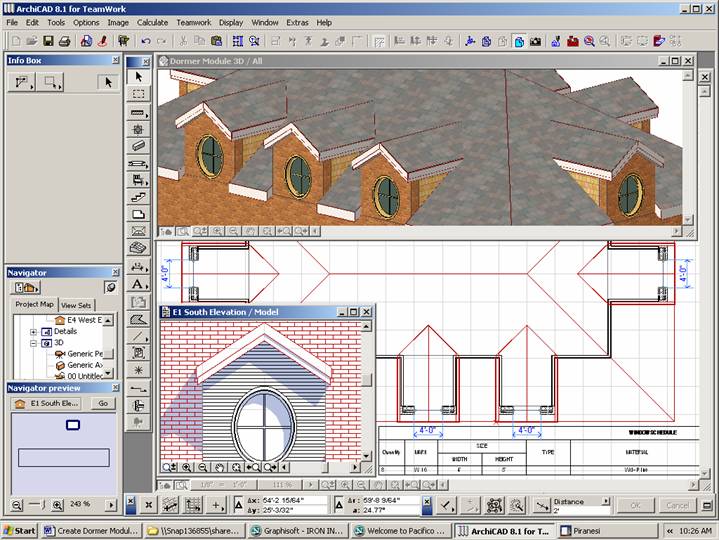Click the zoom-in icon in the South Elevation window
Viewport: 719px width, 540px height.
pos(186,467)
